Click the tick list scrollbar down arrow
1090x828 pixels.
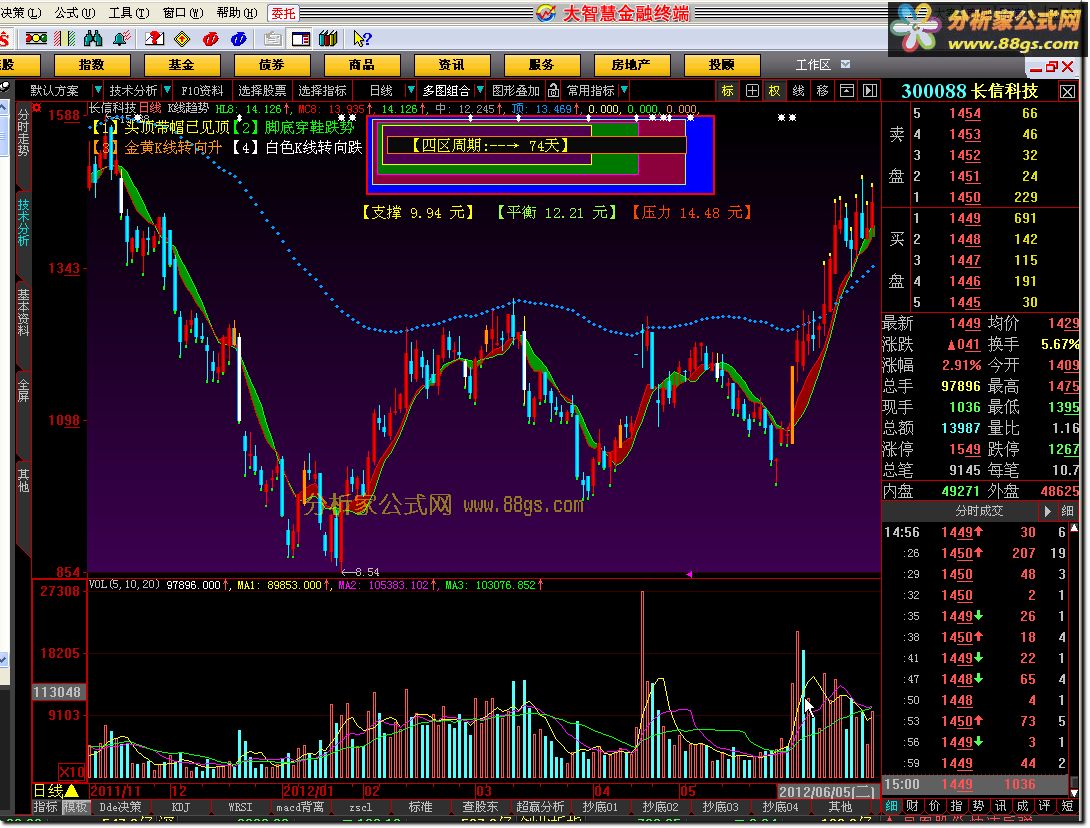click(x=1074, y=792)
